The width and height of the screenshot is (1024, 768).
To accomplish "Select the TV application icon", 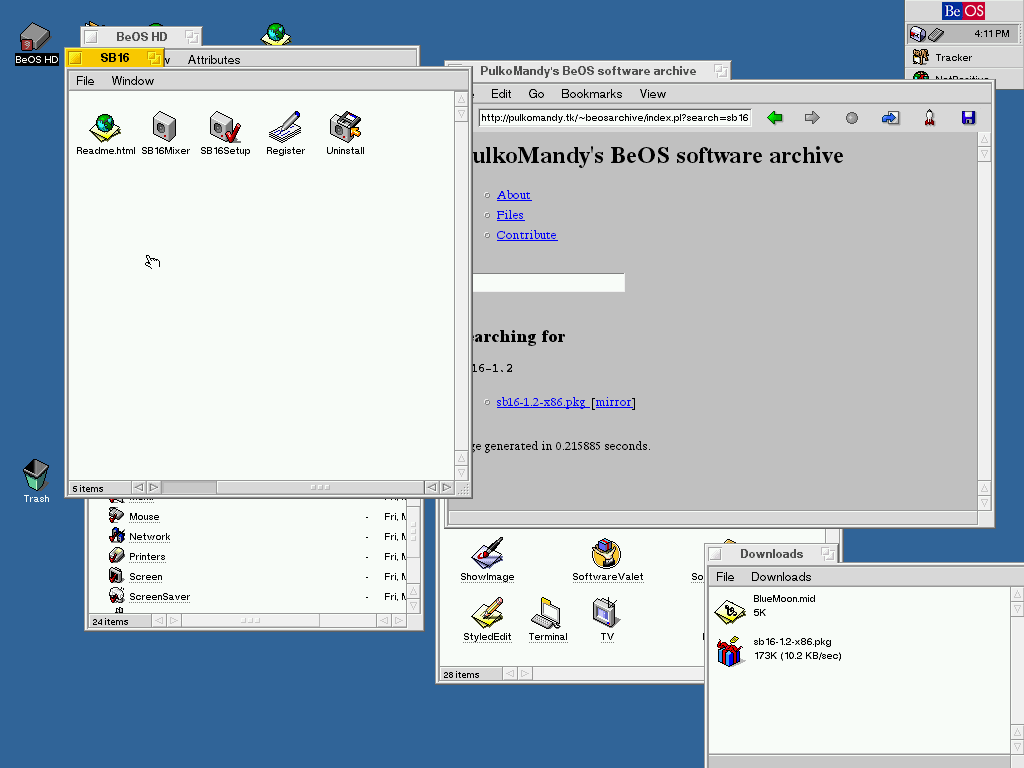I will tap(607, 613).
